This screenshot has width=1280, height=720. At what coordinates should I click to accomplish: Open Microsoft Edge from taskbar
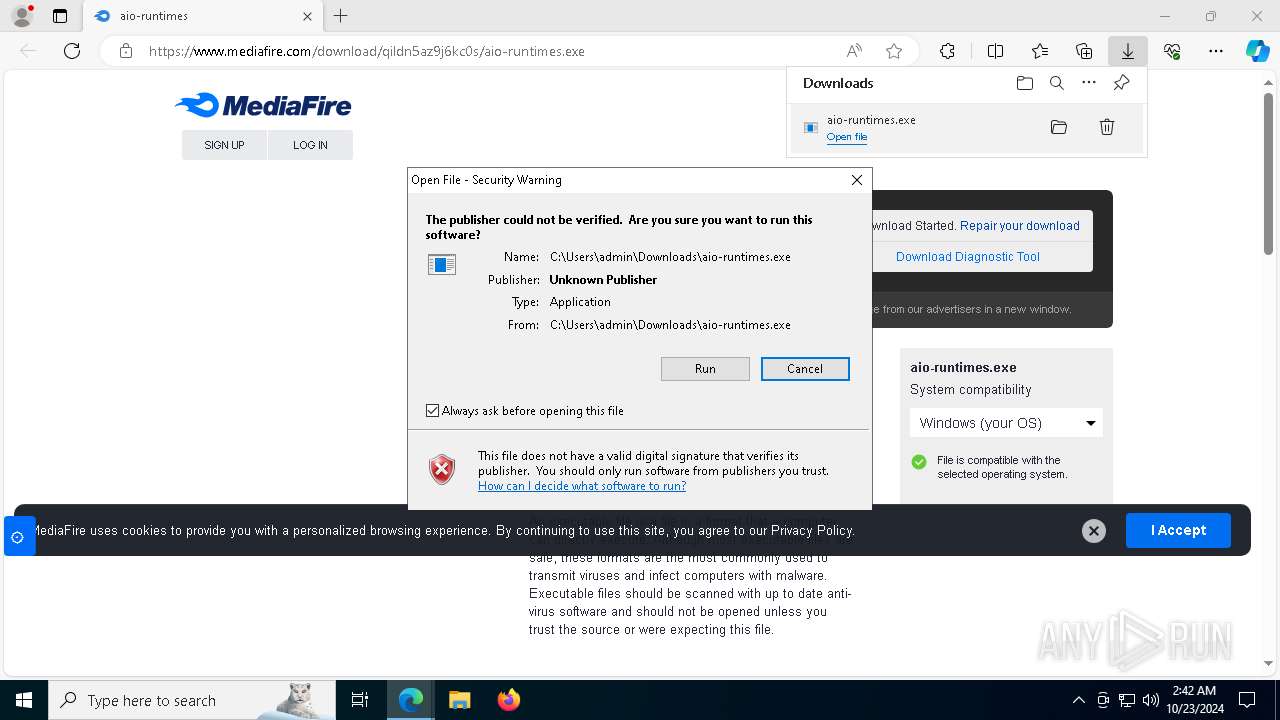(x=411, y=700)
